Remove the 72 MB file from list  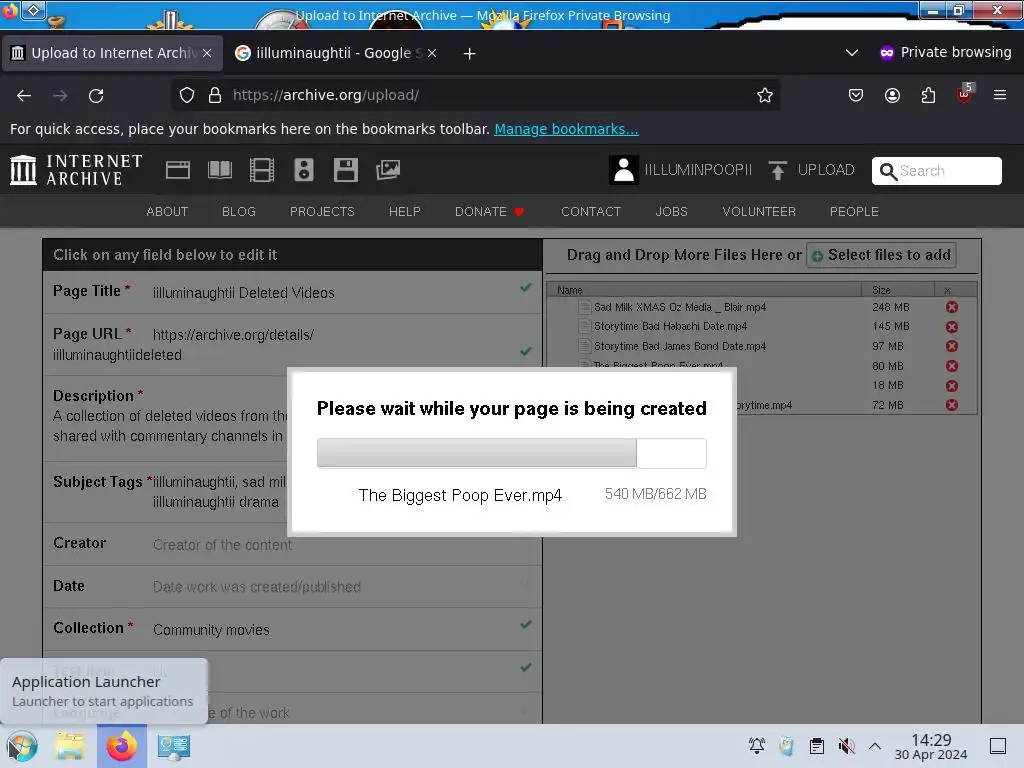coord(952,405)
